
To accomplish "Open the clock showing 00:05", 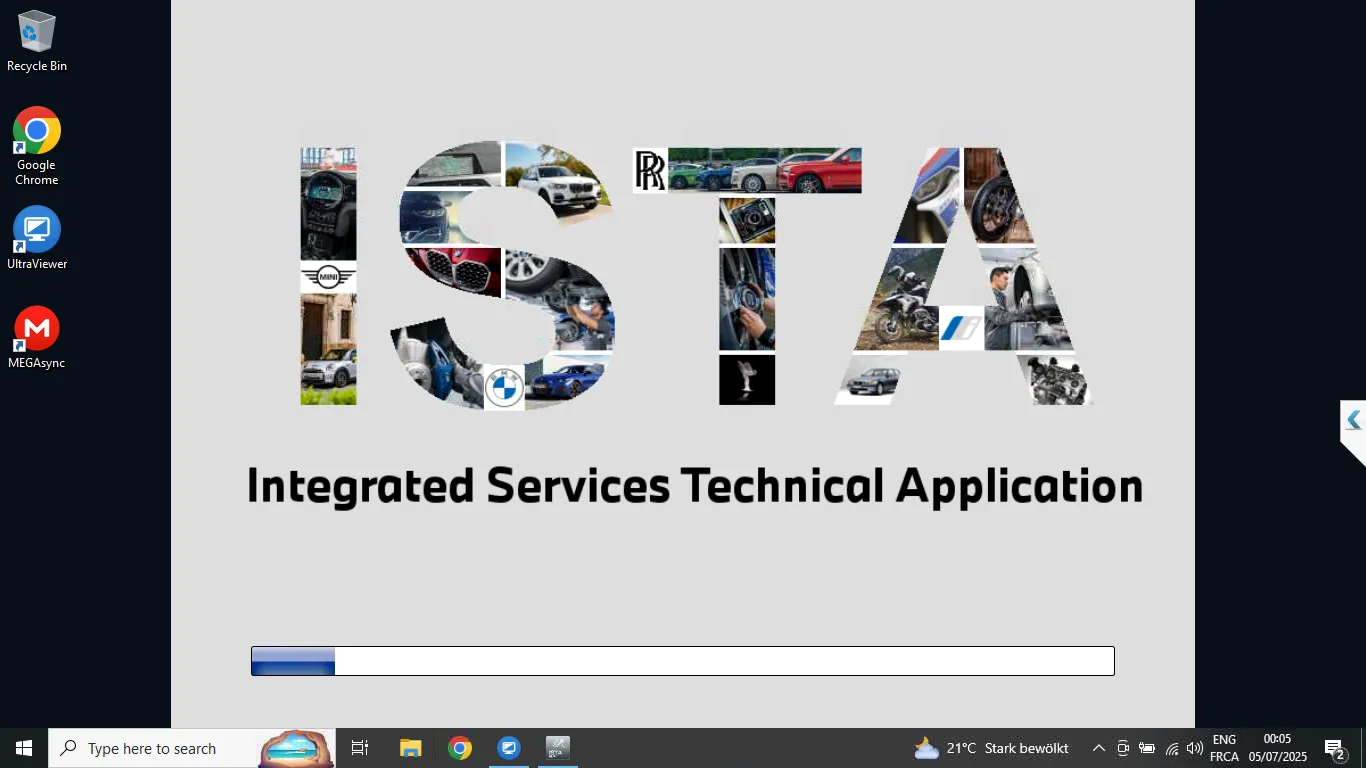I will click(x=1277, y=748).
